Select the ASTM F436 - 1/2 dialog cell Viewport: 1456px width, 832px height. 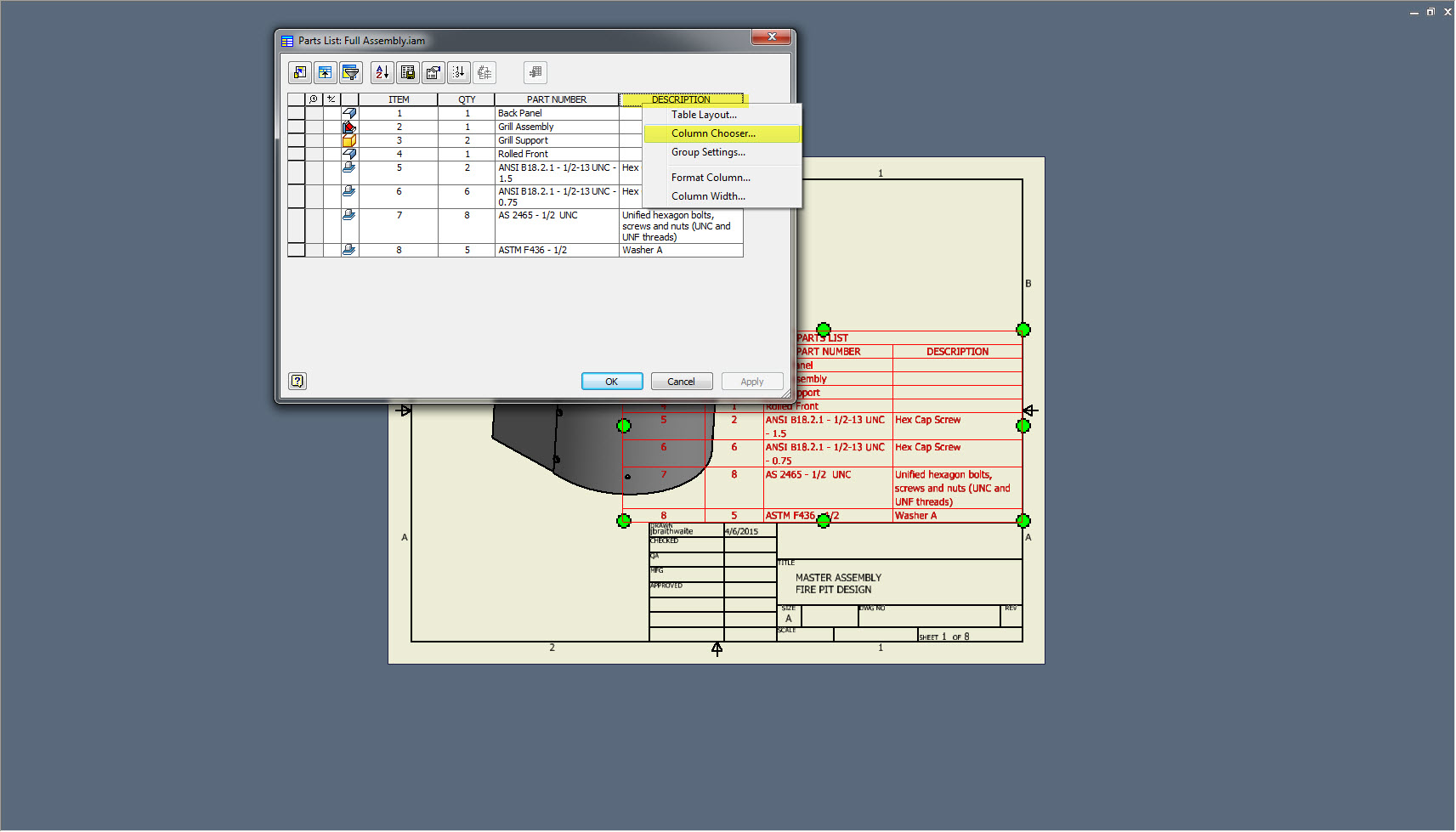[557, 250]
